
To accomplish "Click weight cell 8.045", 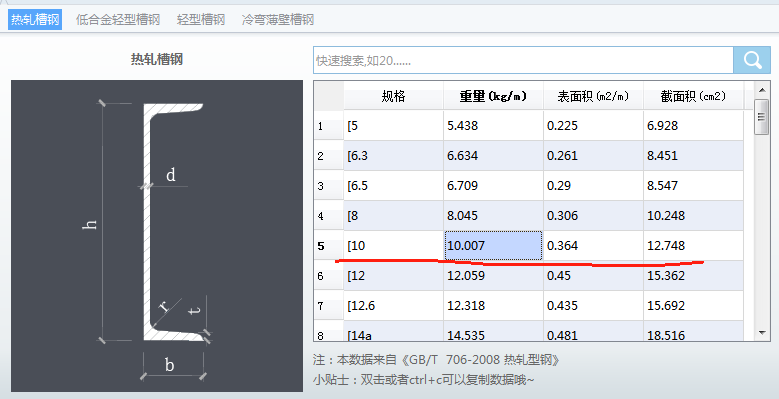I will (493, 216).
